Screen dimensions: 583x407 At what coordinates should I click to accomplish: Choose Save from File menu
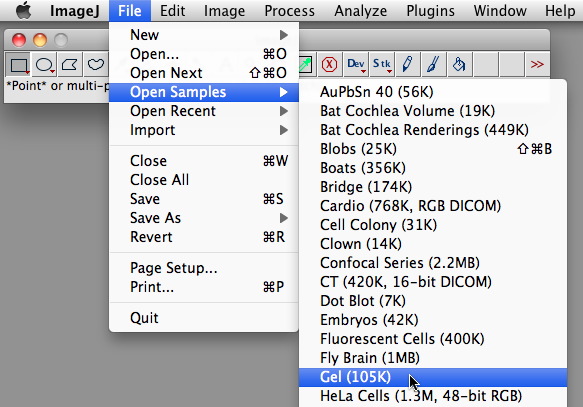click(204, 199)
